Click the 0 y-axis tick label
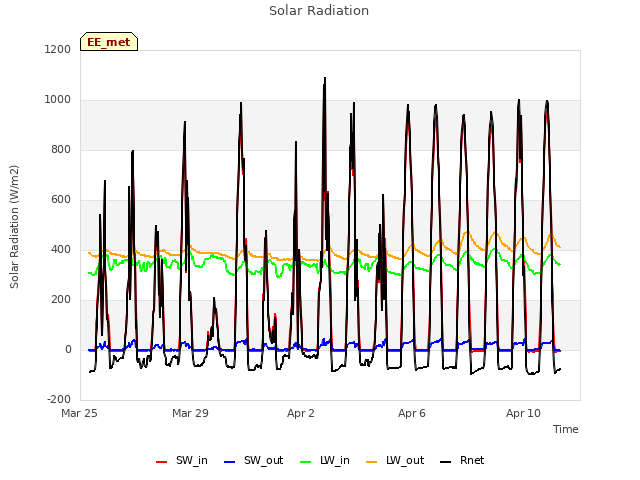Screen dimensions: 640x480 coord(68,349)
